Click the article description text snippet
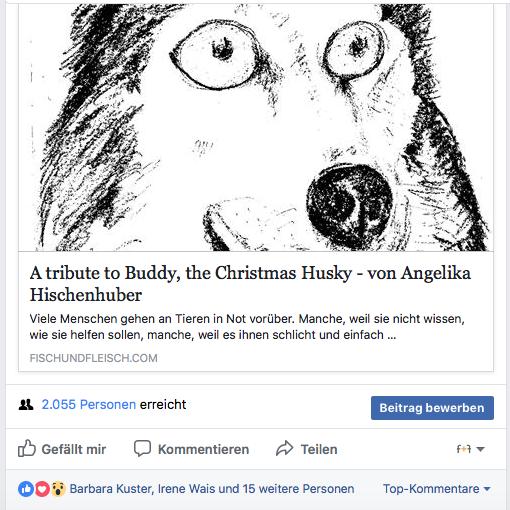 [x=247, y=327]
